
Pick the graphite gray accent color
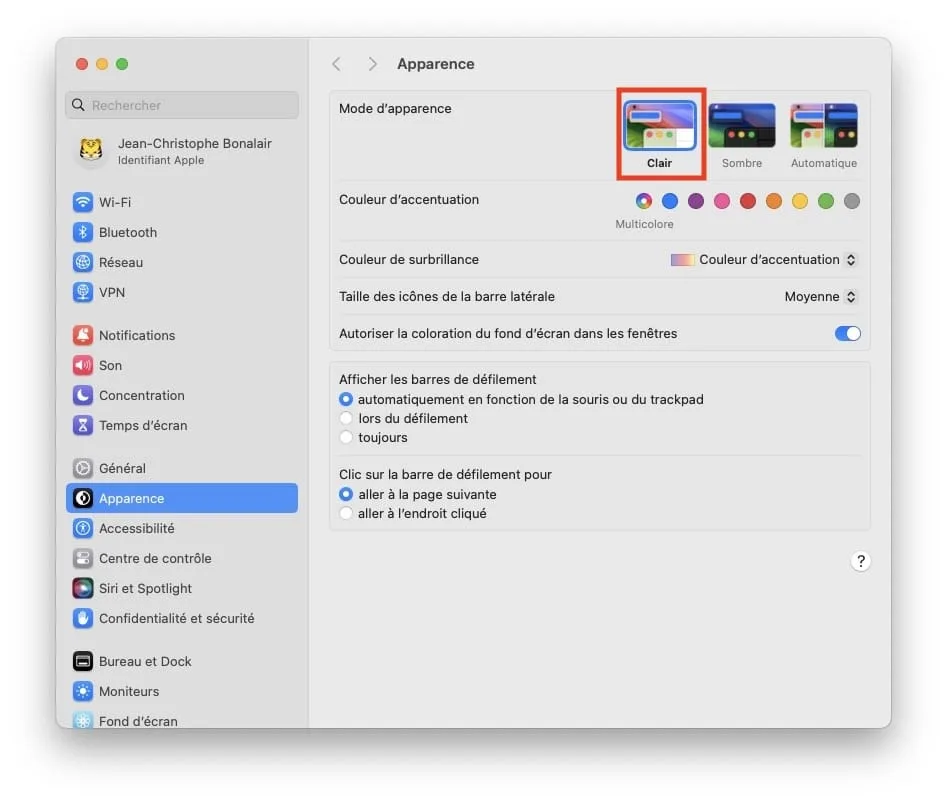852,201
